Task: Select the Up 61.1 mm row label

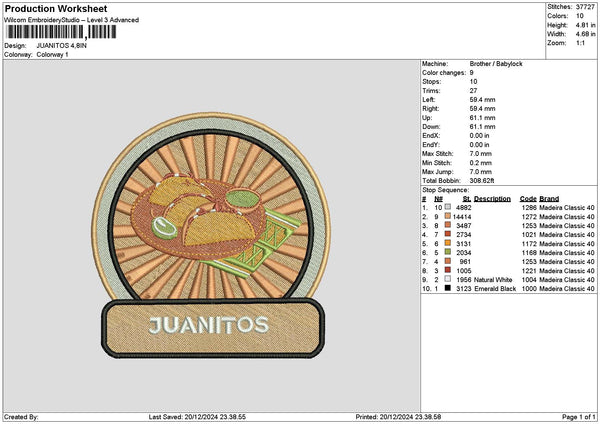Action: pyautogui.click(x=427, y=118)
